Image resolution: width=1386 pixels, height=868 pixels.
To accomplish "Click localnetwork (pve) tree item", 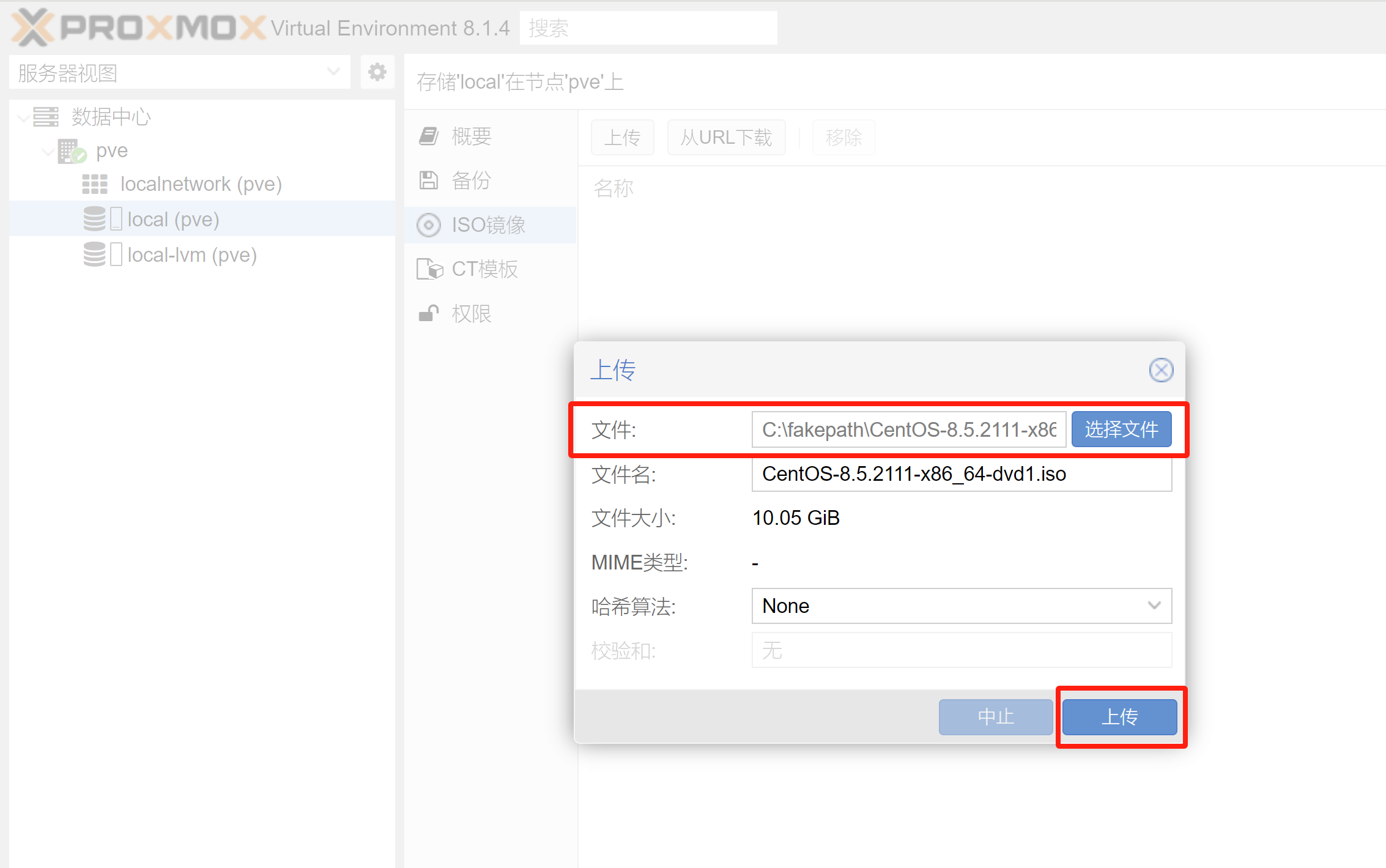I will pos(200,183).
